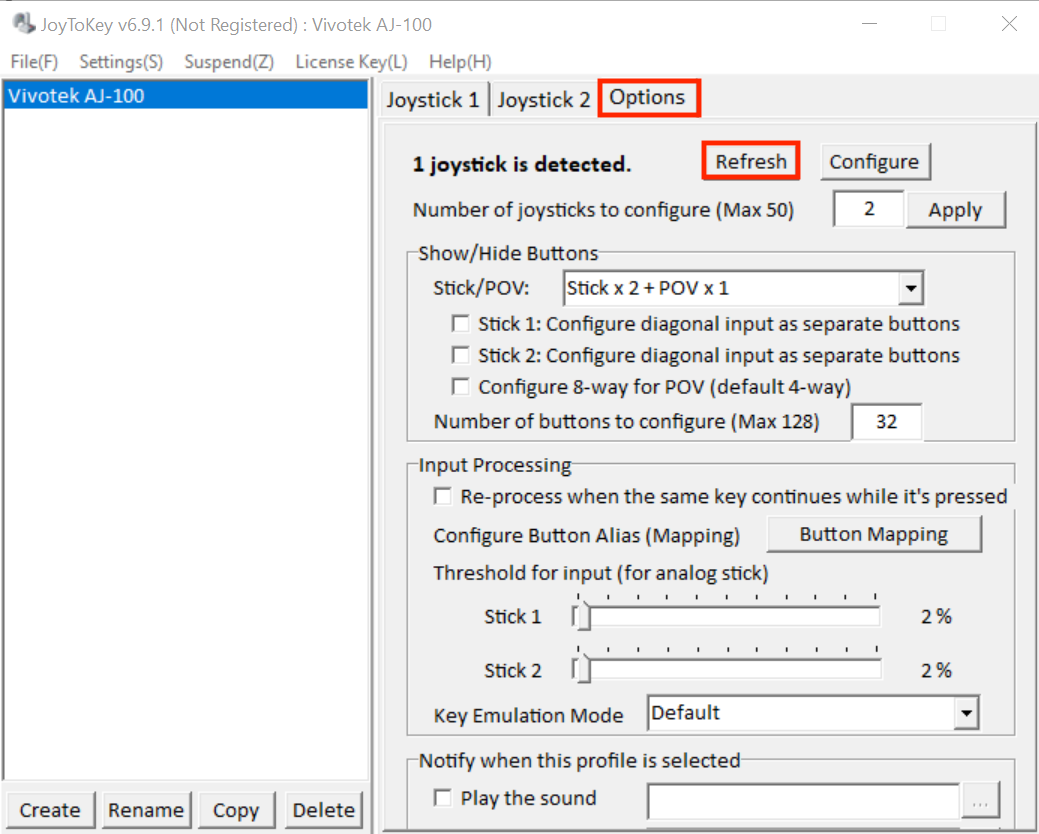Image resolution: width=1039 pixels, height=834 pixels.
Task: Expand the Key Emulation Mode dropdown
Action: (965, 714)
